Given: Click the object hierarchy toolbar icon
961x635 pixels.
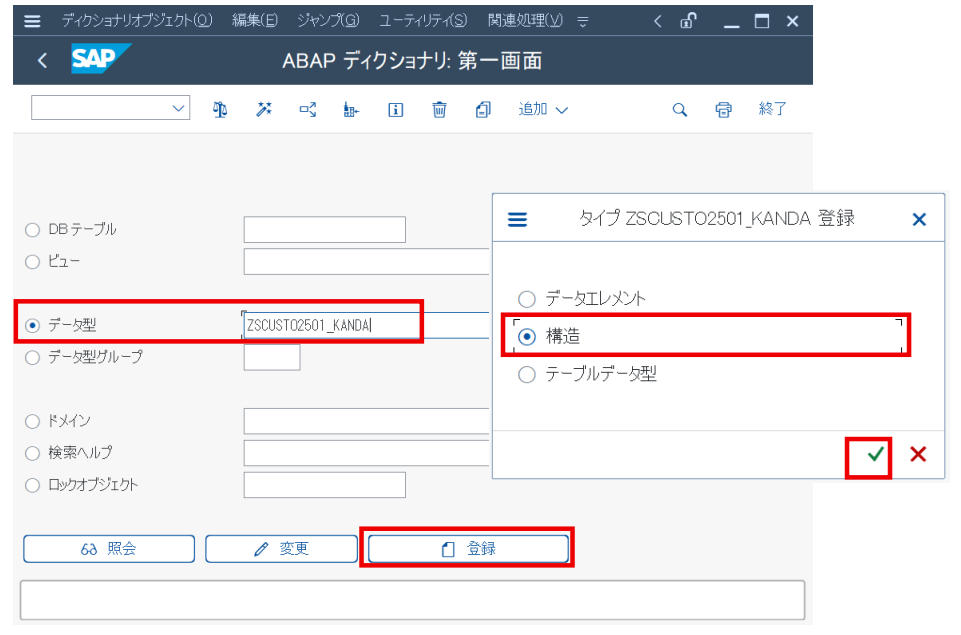Looking at the screenshot, I should pyautogui.click(x=351, y=110).
